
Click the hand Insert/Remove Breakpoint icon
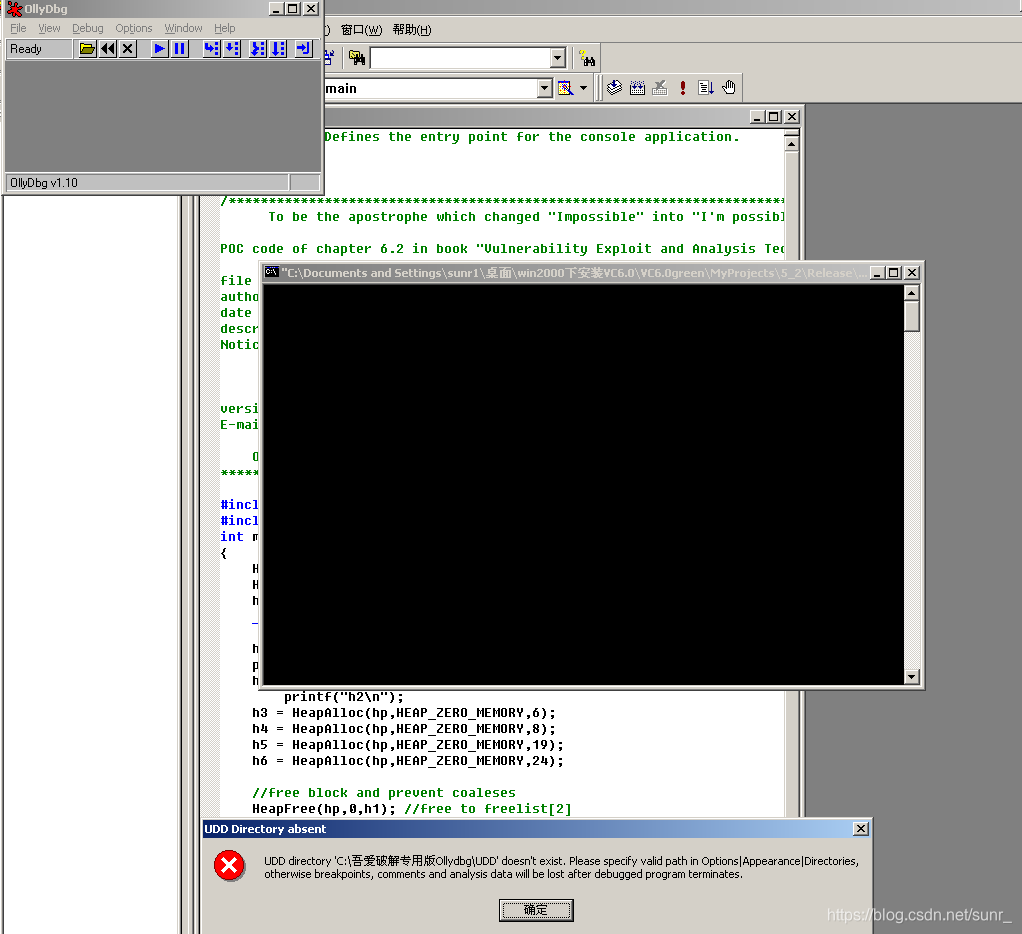point(729,87)
